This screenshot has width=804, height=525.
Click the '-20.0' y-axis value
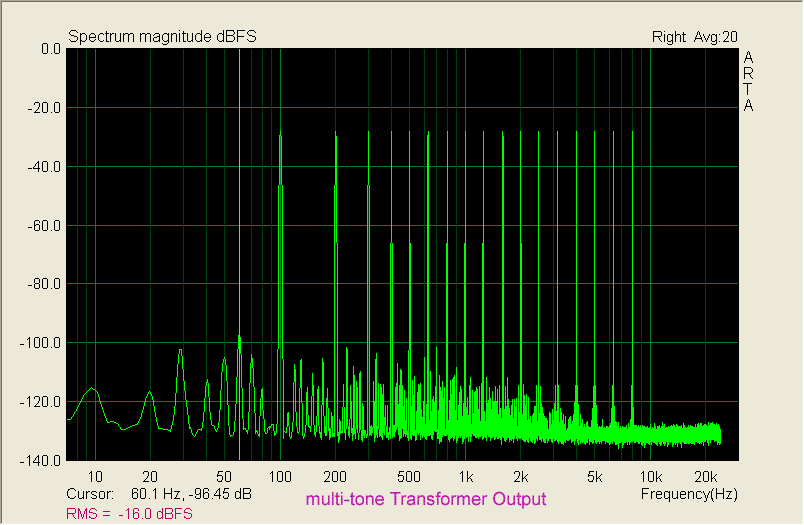click(x=44, y=108)
